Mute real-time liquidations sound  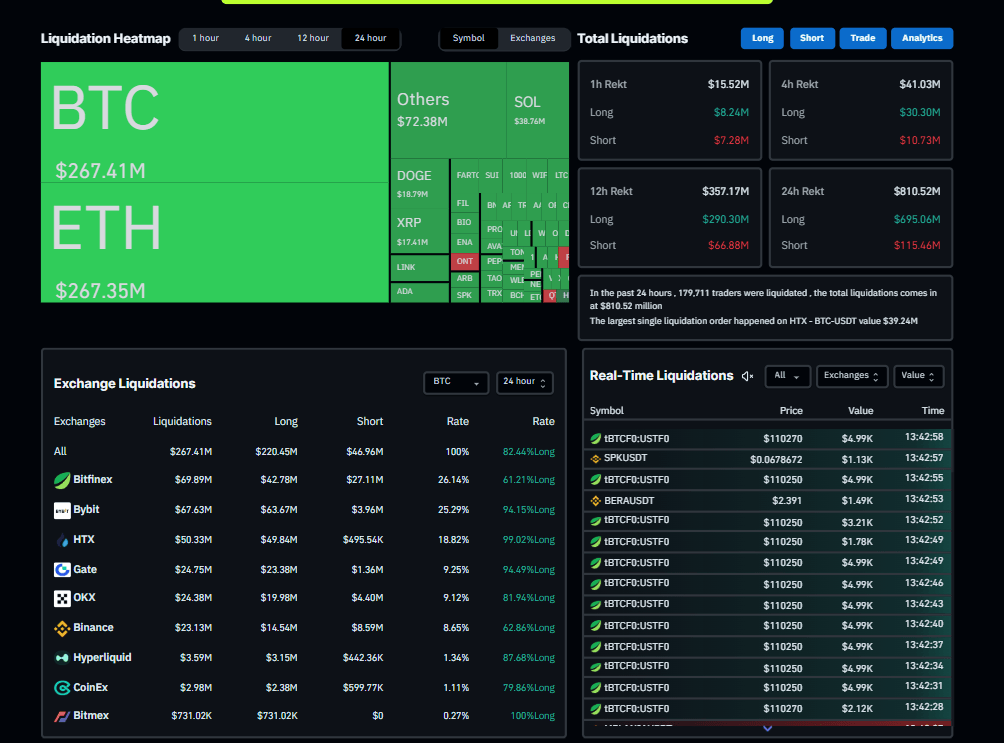[x=747, y=376]
